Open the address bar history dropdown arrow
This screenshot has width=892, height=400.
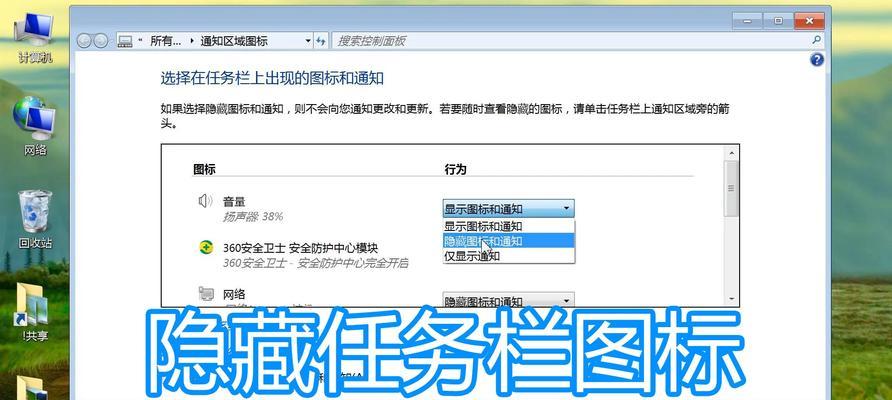(x=308, y=41)
